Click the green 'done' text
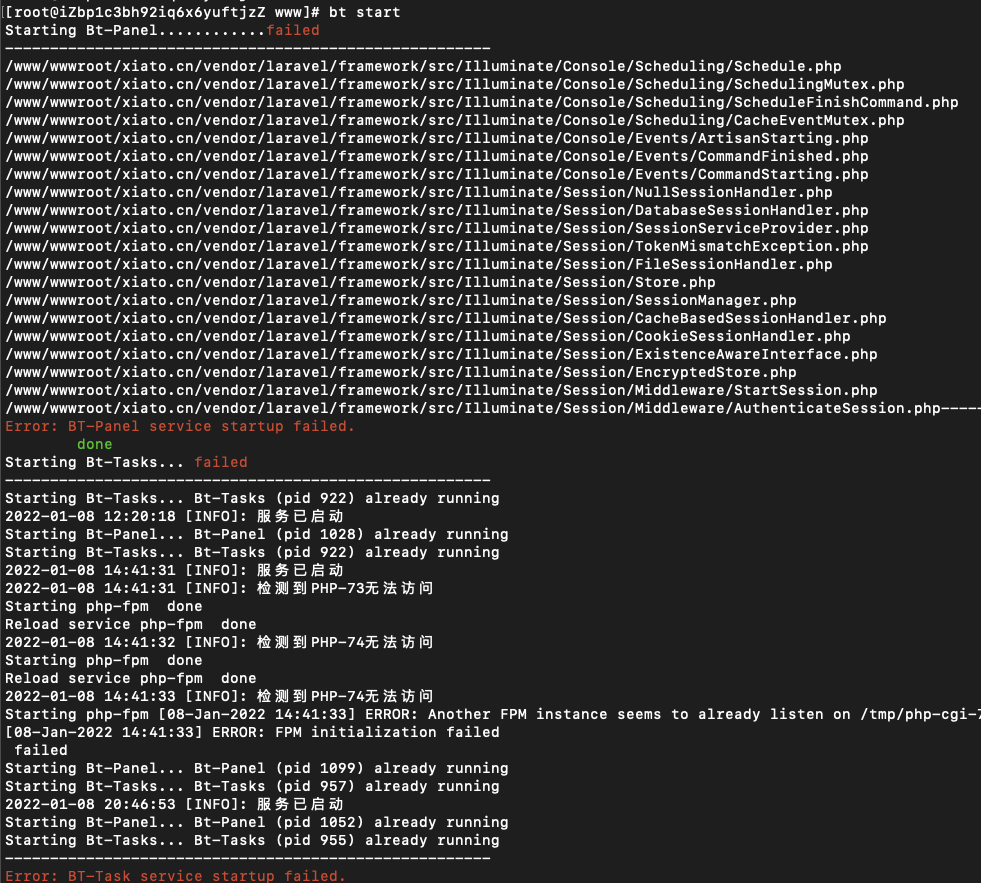Viewport: 981px width, 883px height. [x=94, y=445]
